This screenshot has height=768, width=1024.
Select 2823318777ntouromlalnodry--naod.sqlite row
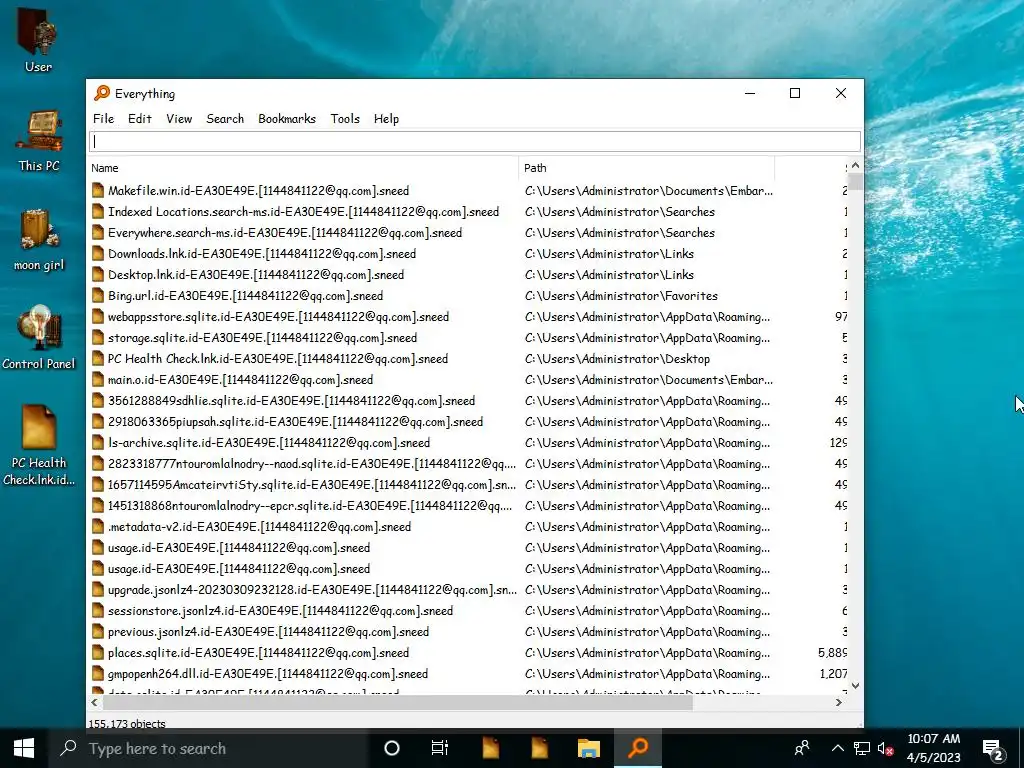tap(468, 464)
